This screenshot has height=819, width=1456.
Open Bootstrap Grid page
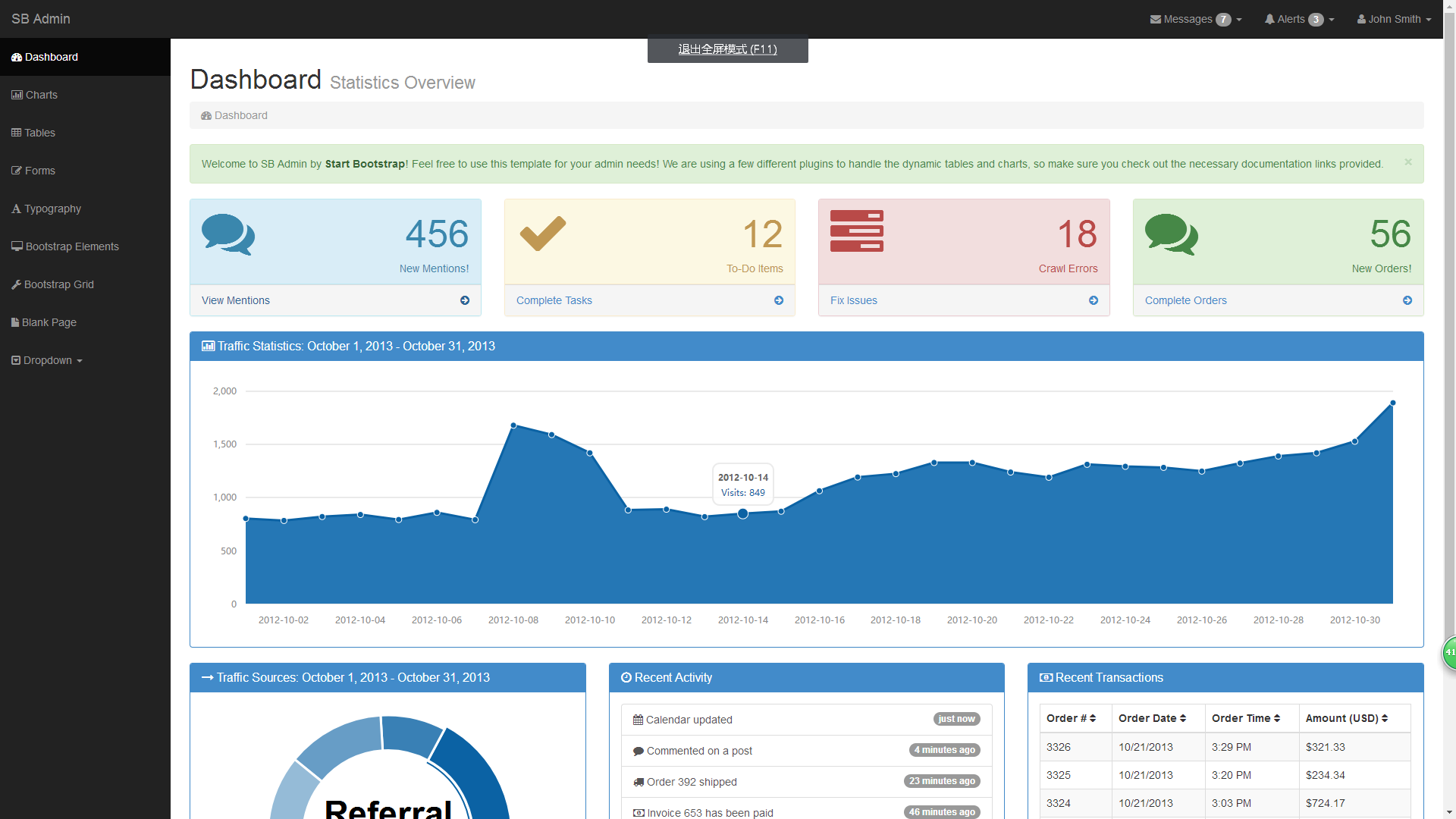click(x=85, y=284)
